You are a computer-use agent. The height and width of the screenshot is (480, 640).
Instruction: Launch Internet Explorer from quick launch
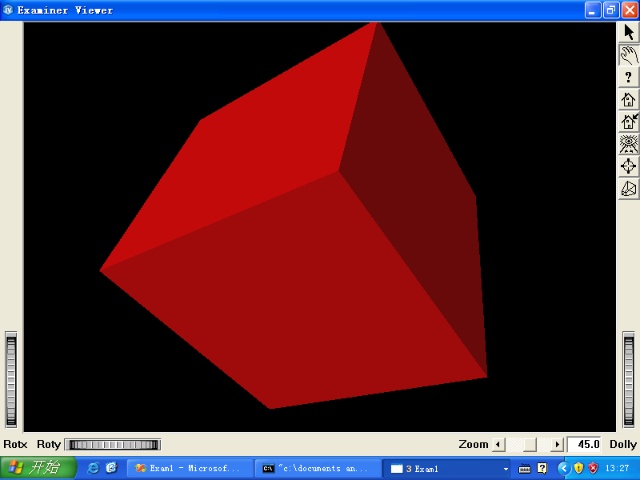[x=93, y=468]
